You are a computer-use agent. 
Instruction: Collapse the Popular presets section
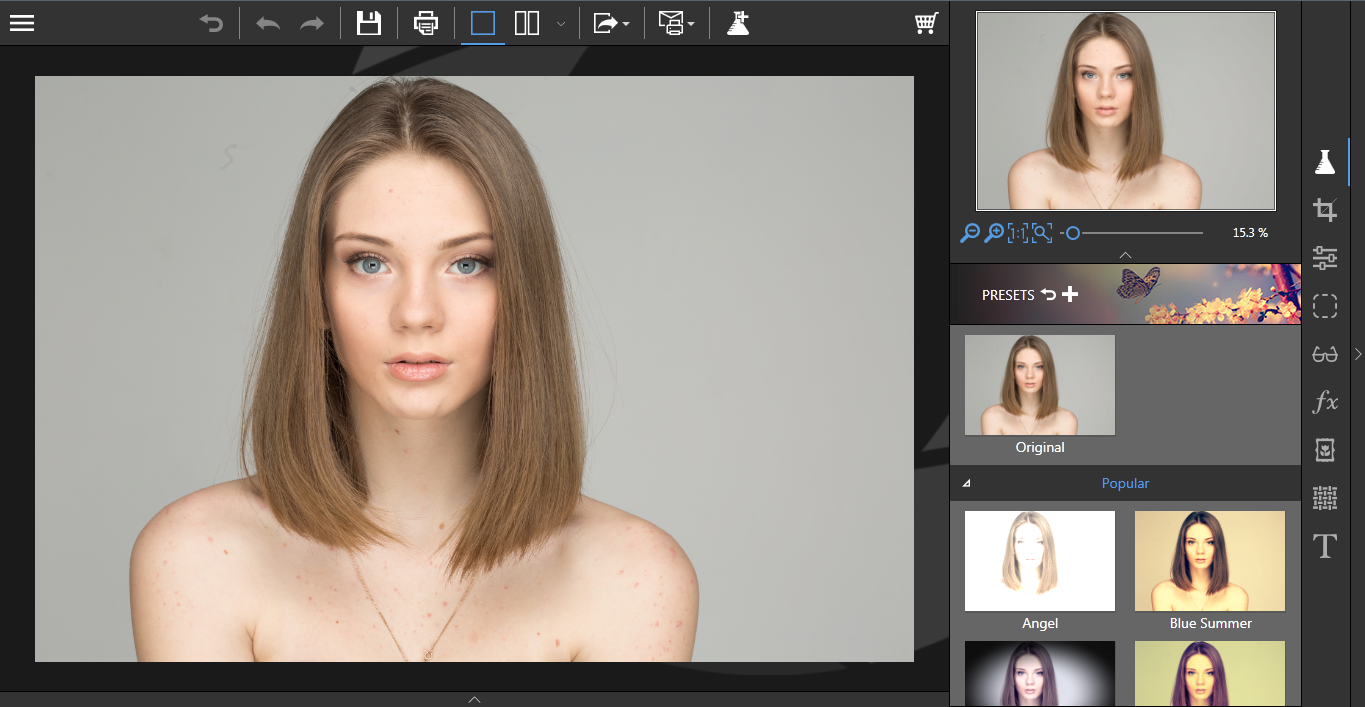point(966,482)
